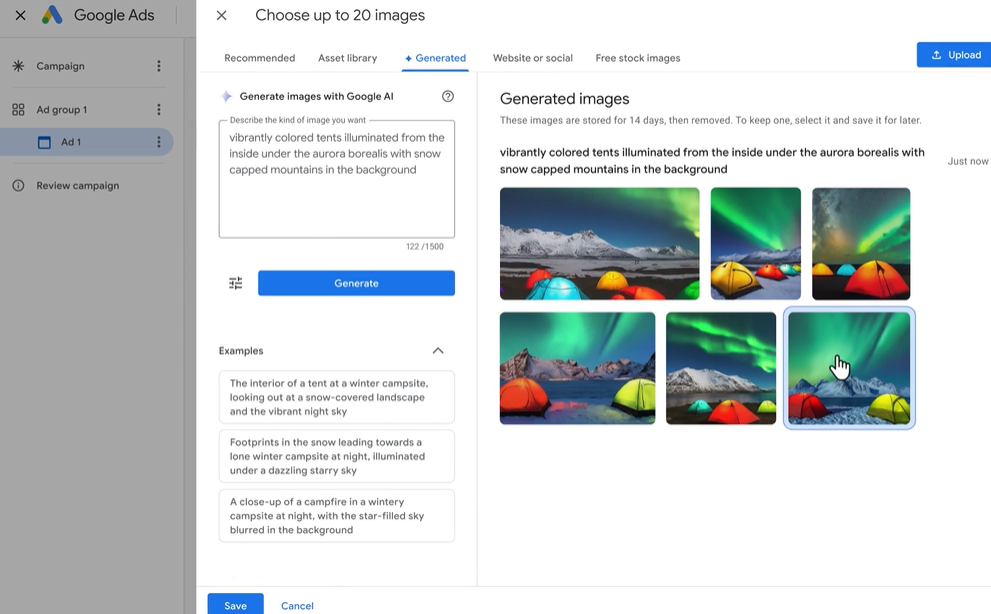Image resolution: width=991 pixels, height=614 pixels.
Task: Switch to the Asset library tab
Action: pos(347,58)
